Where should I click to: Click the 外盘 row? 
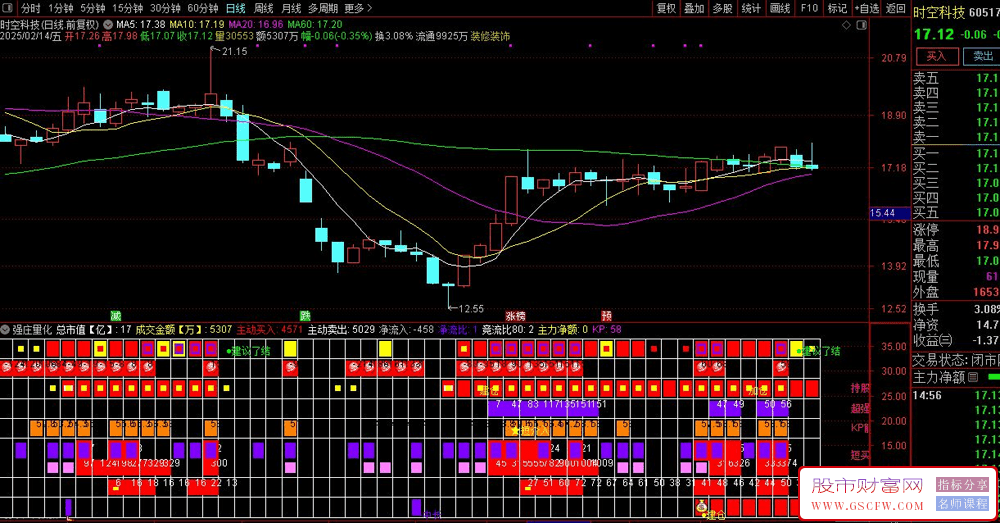956,291
